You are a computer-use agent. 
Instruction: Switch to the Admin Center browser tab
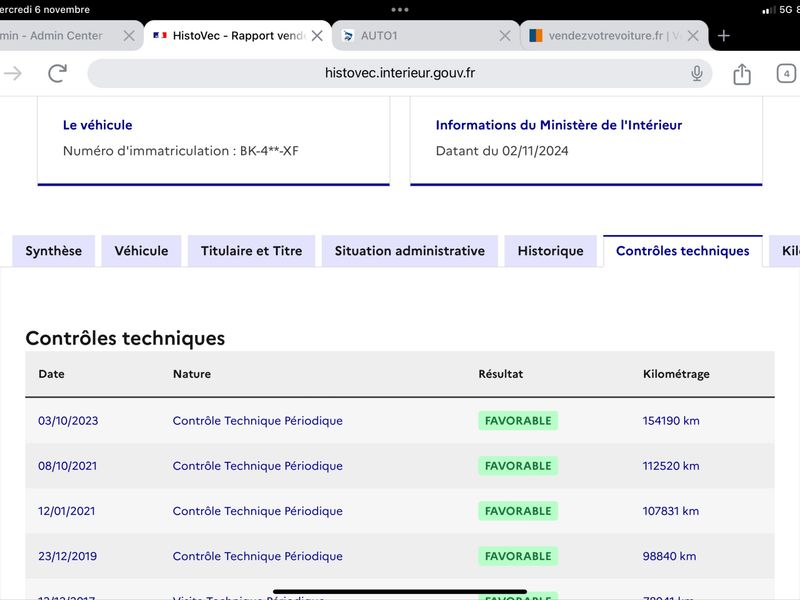(71, 36)
